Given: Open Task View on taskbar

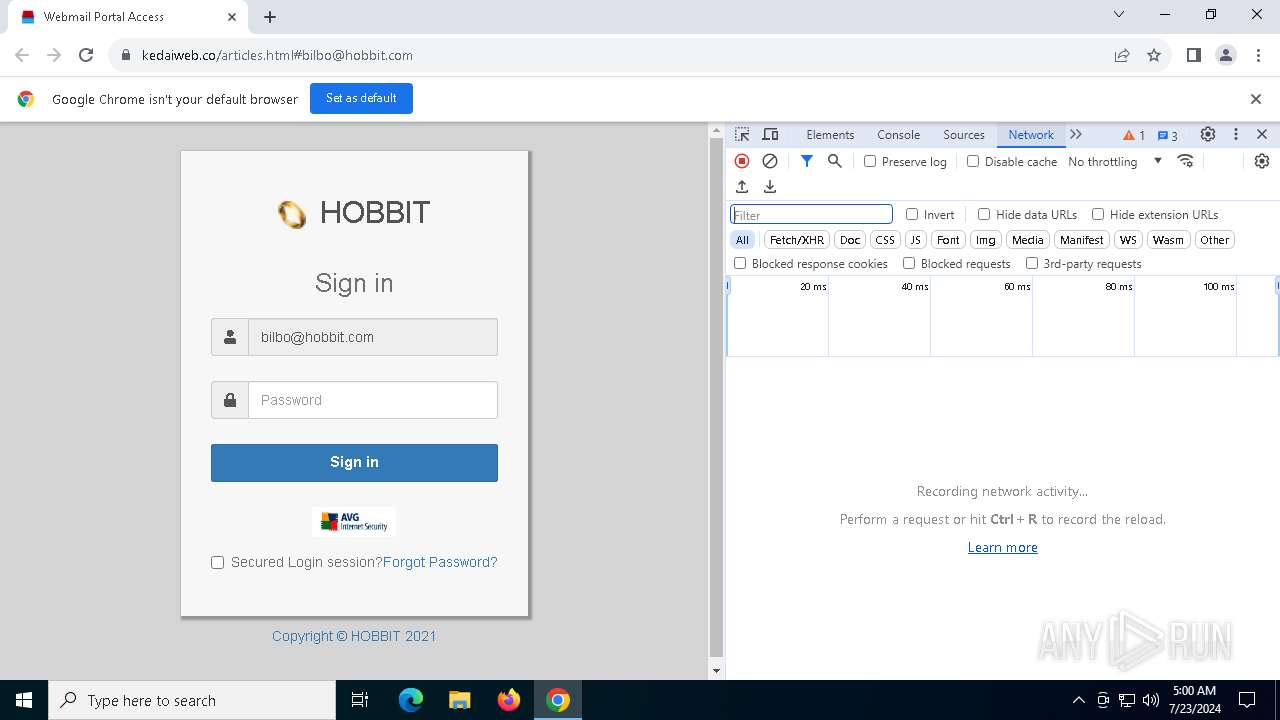Looking at the screenshot, I should [360, 700].
